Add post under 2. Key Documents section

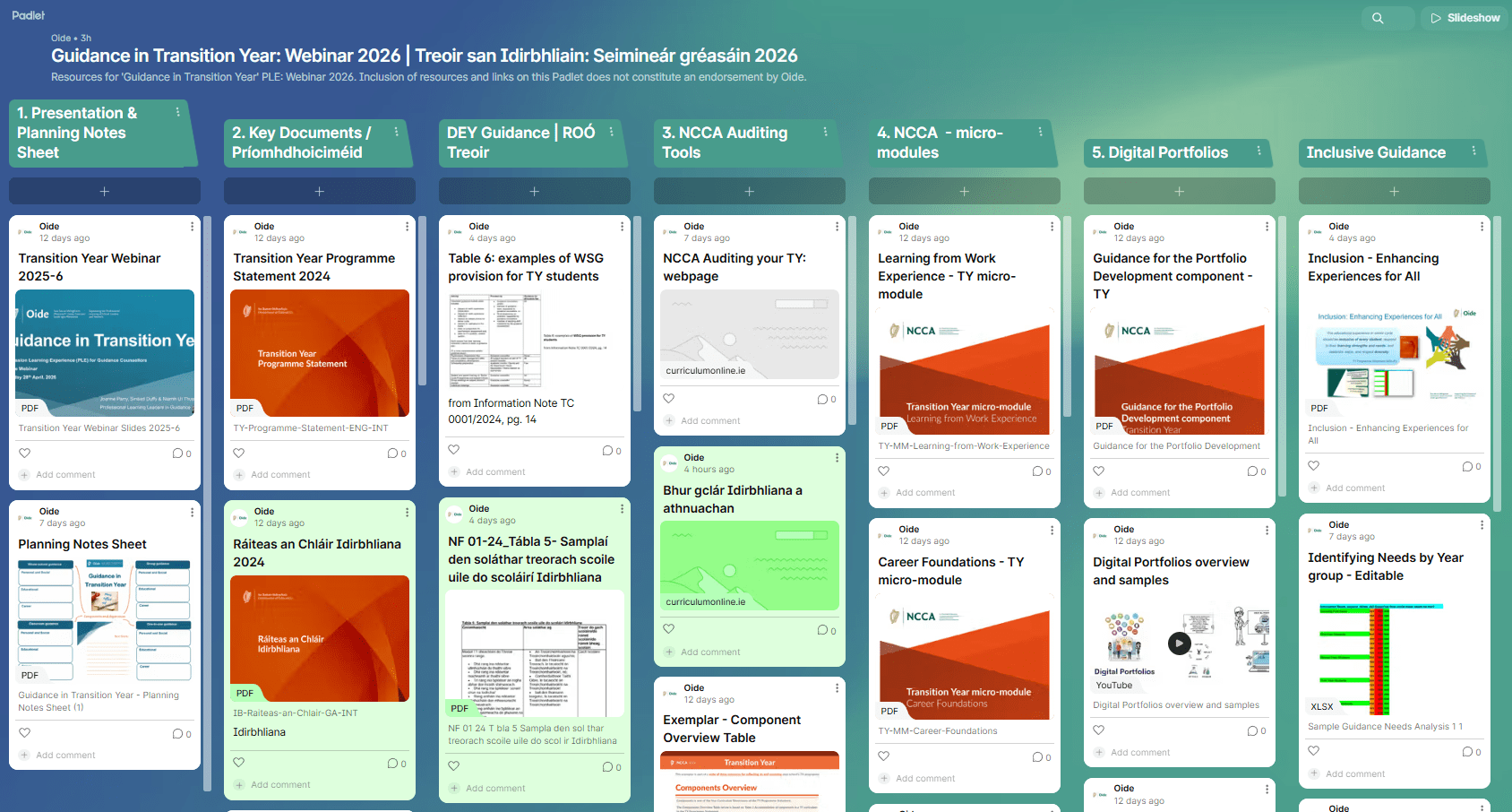pyautogui.click(x=320, y=191)
